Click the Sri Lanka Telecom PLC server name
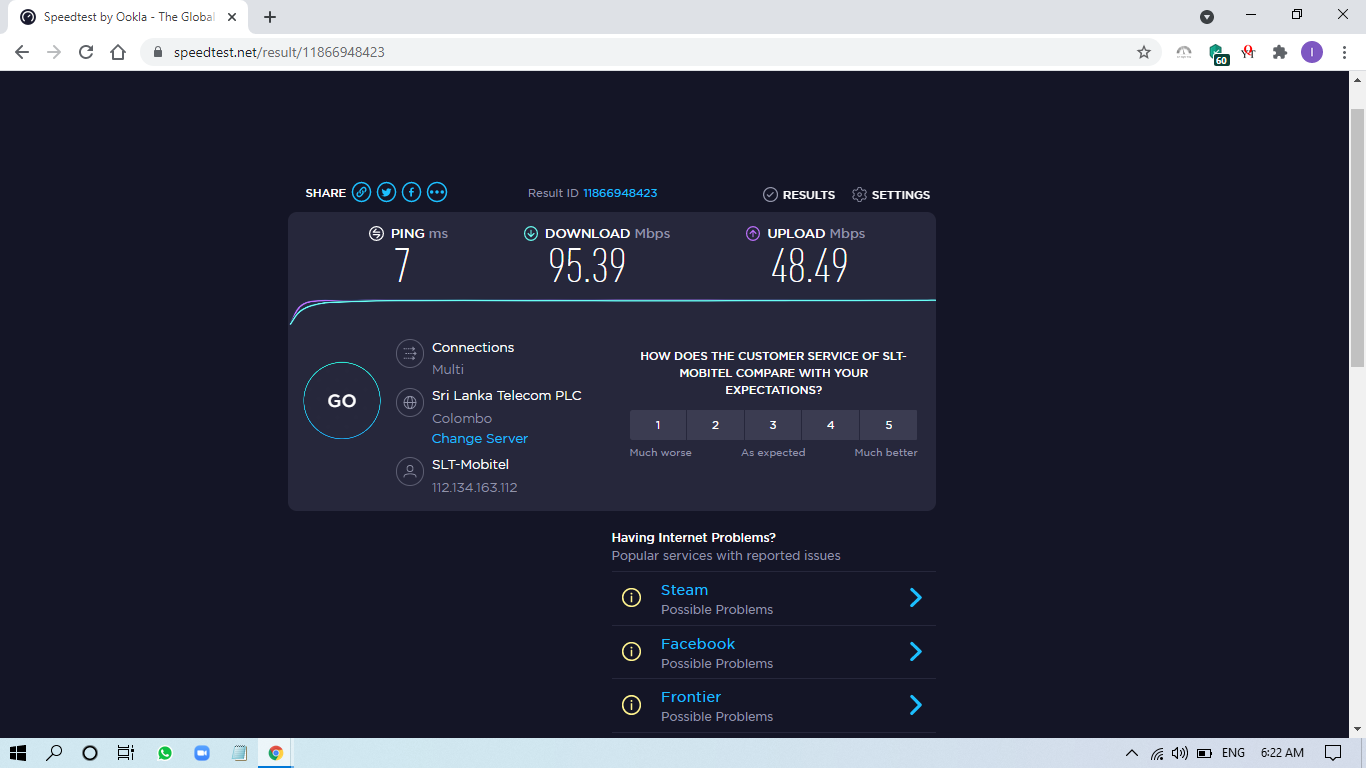The image size is (1366, 768). (507, 395)
